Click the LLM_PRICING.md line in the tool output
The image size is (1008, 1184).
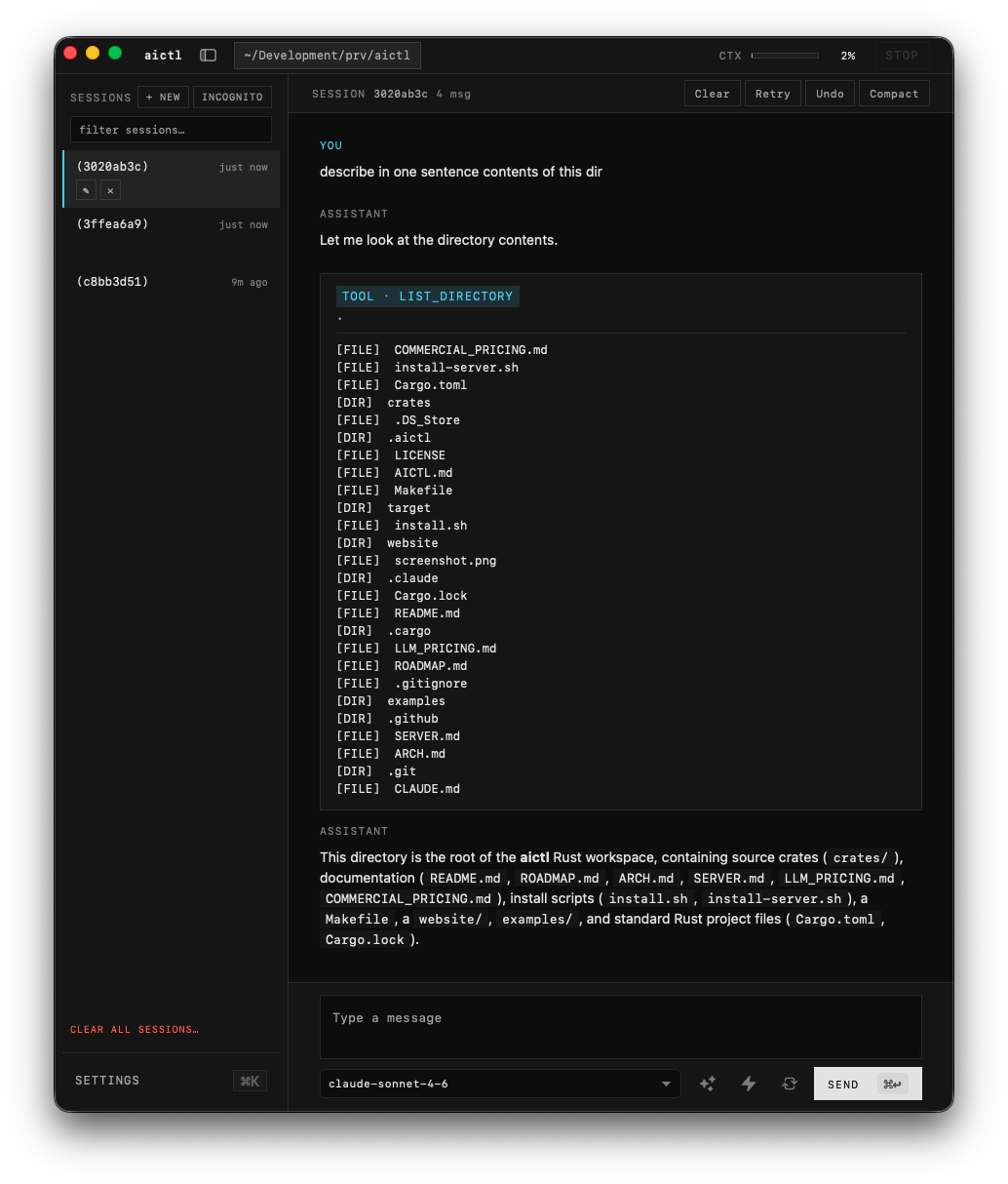point(416,649)
